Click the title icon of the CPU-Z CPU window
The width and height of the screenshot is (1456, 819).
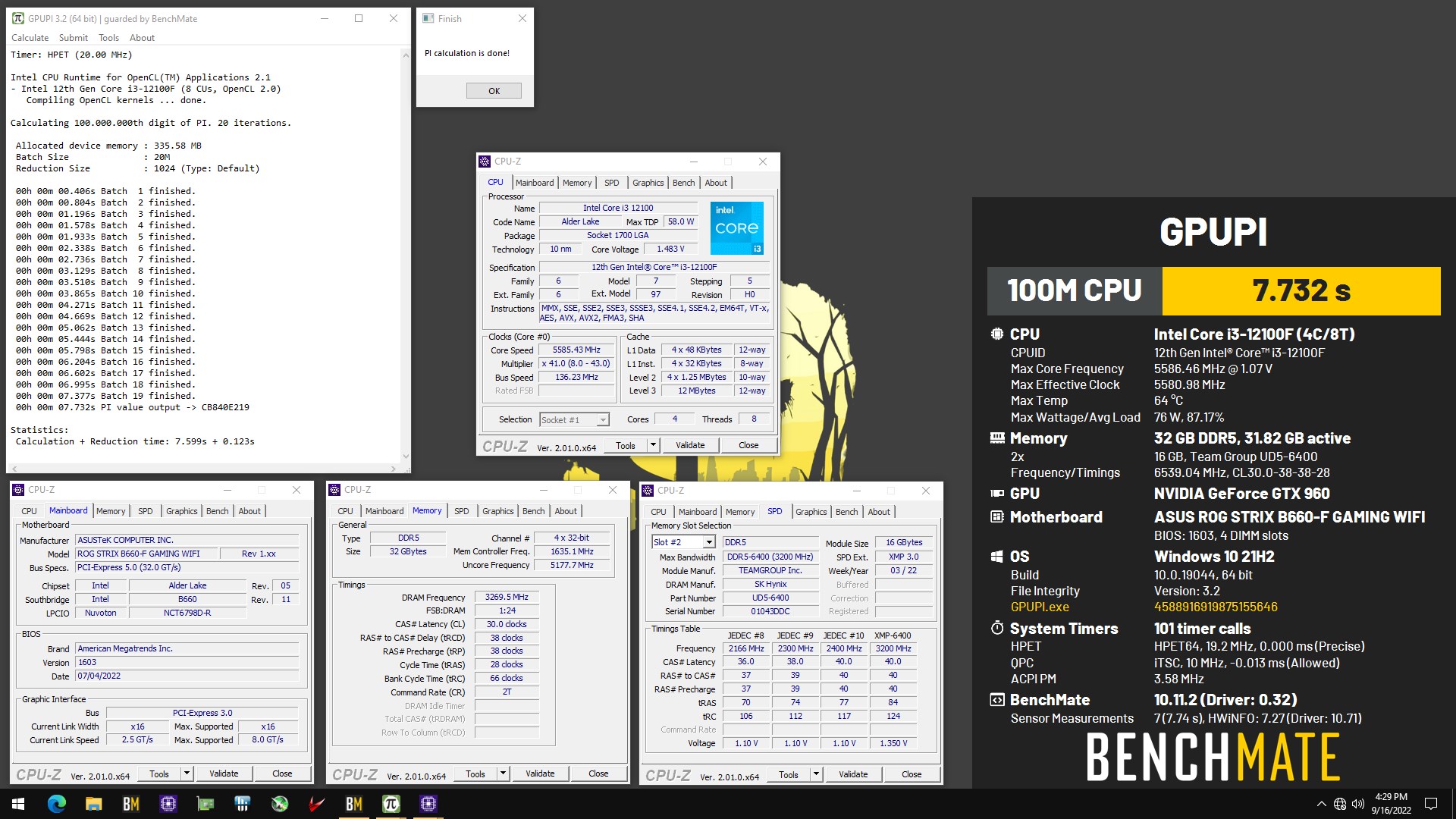point(485,162)
